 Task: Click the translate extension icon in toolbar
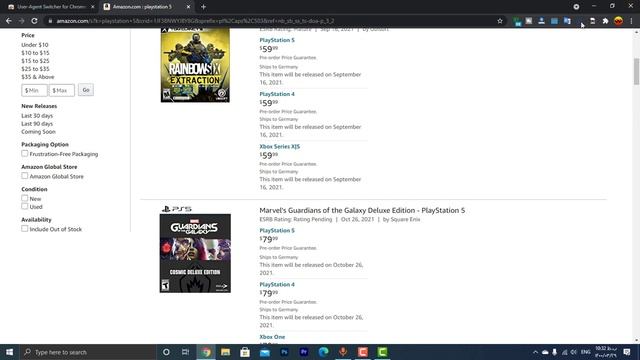(567, 21)
